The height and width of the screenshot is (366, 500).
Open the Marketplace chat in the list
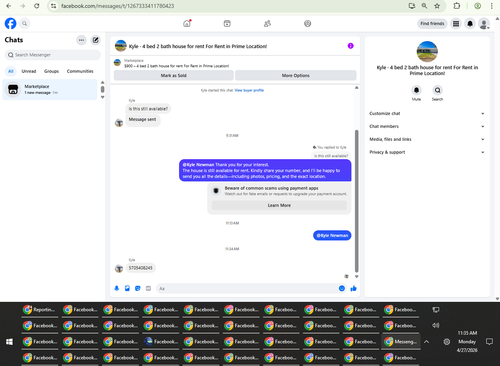point(50,89)
